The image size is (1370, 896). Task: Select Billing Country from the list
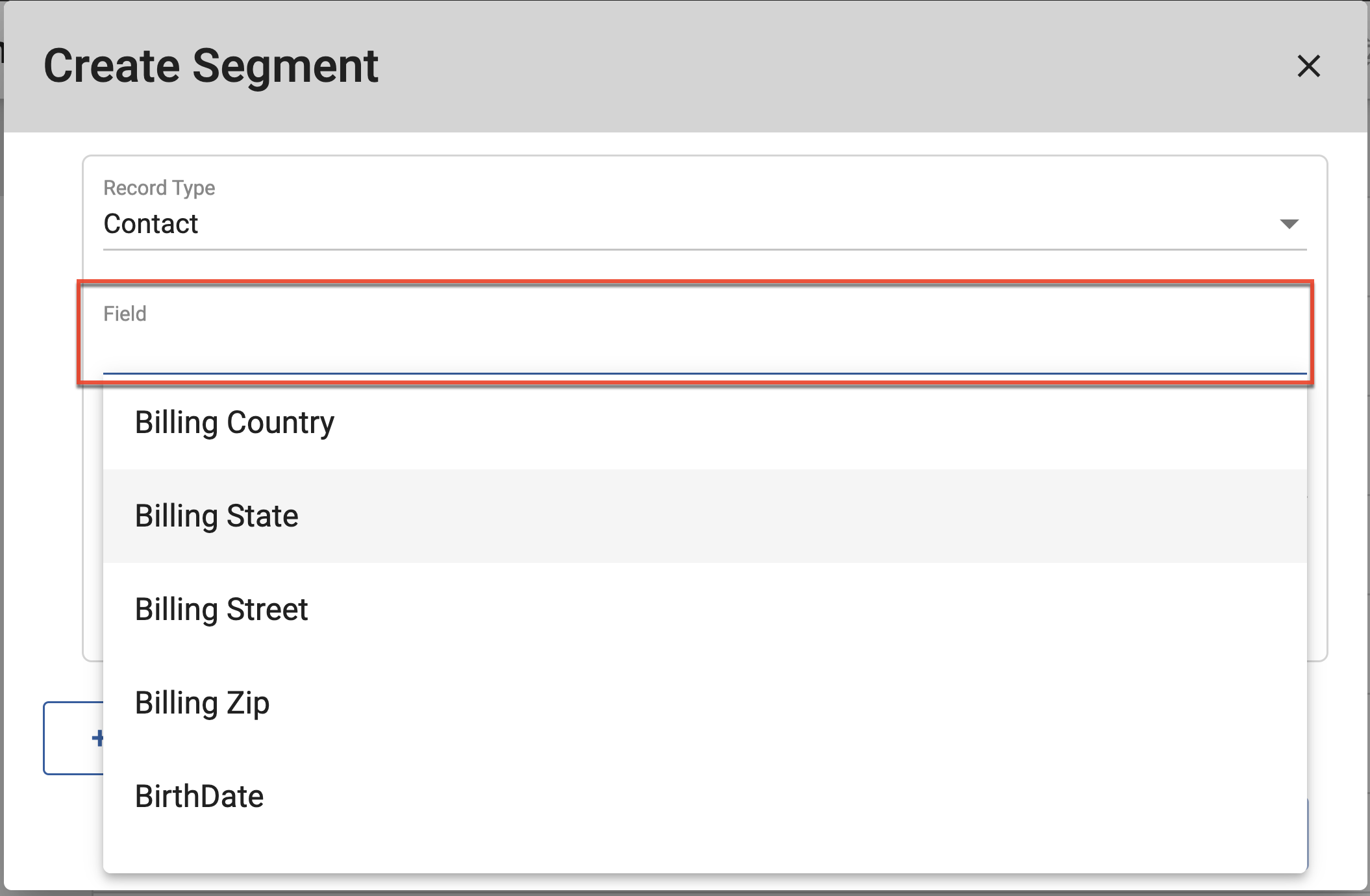coord(234,423)
